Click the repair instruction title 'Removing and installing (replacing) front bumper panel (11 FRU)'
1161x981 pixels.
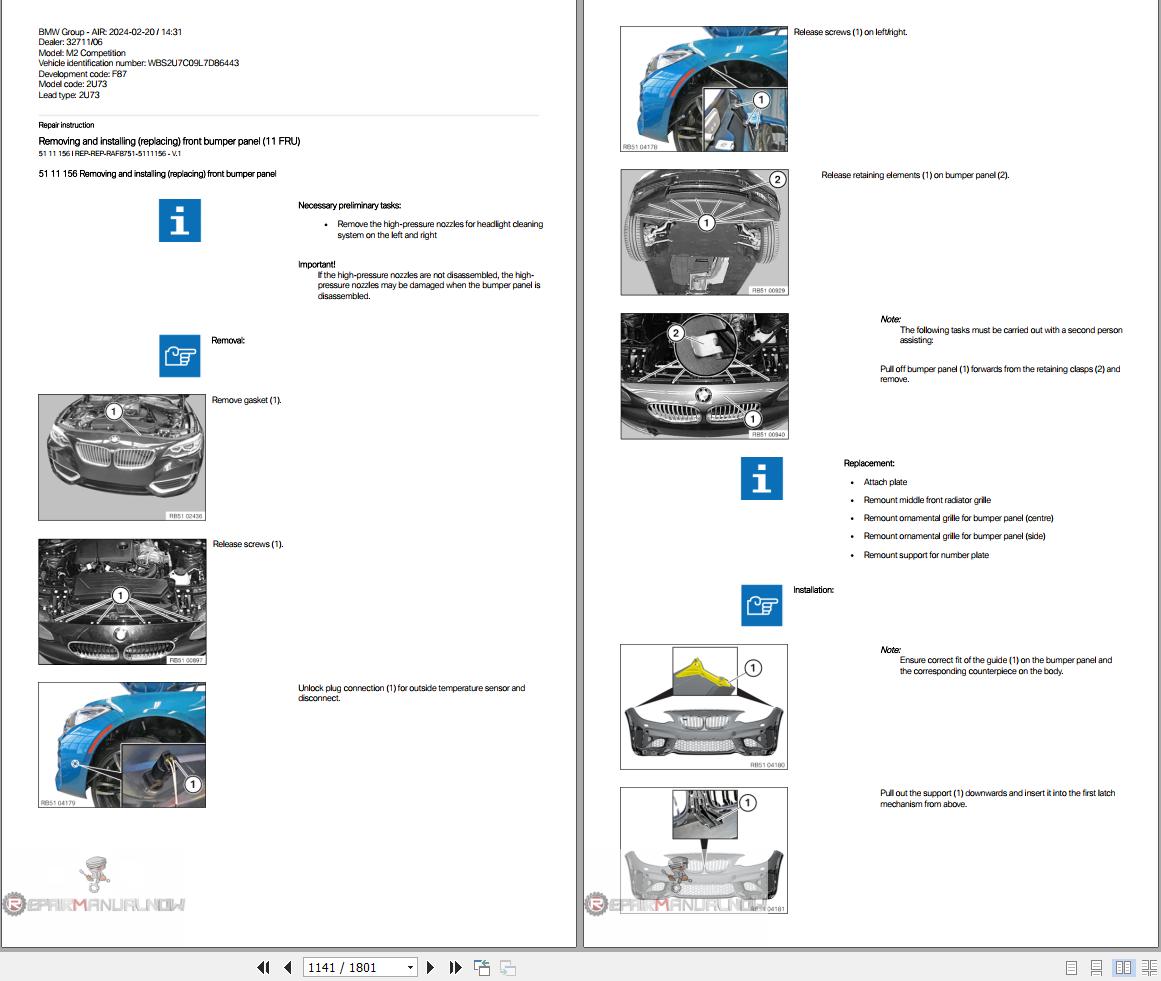pos(170,141)
